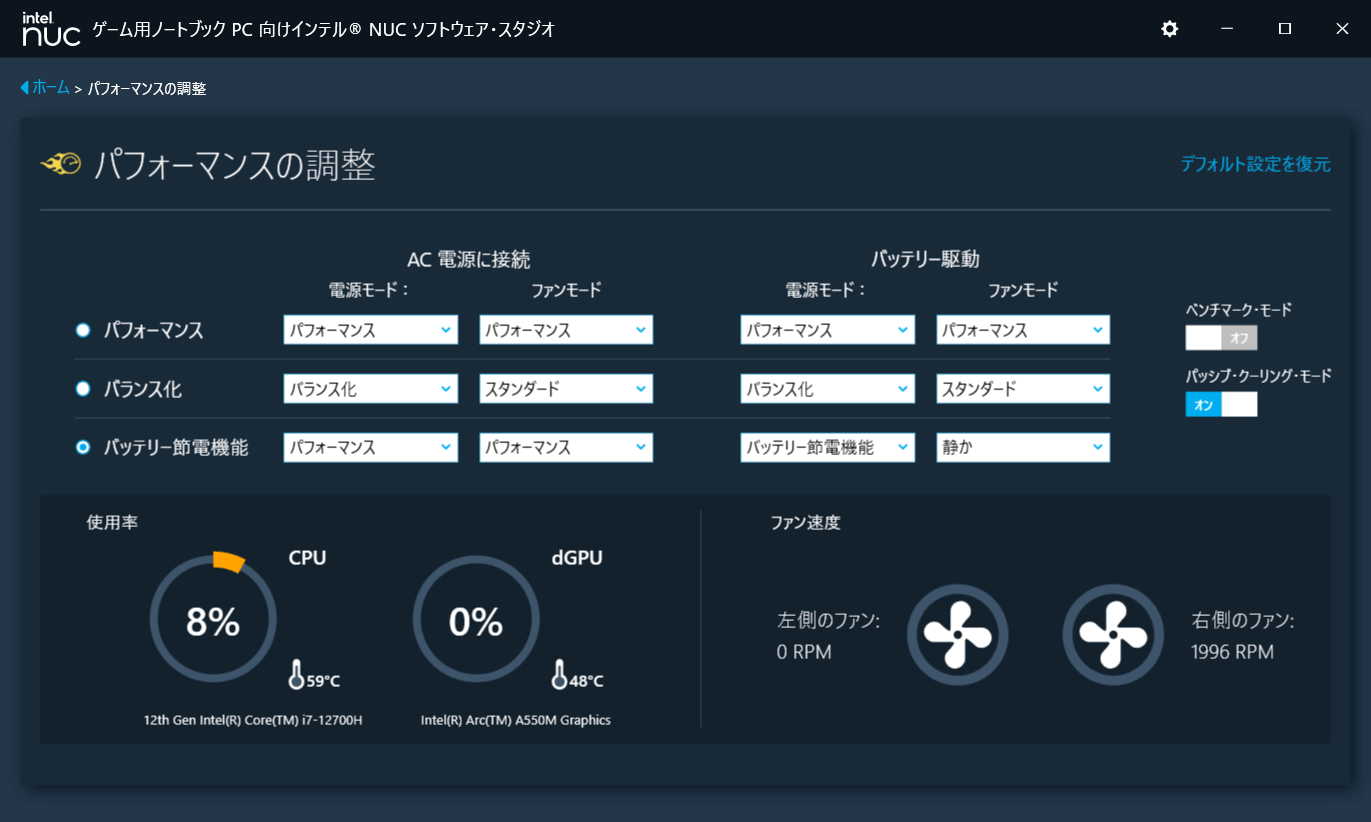Toggle パッシブ・クーリング・モード switch off

click(1221, 404)
